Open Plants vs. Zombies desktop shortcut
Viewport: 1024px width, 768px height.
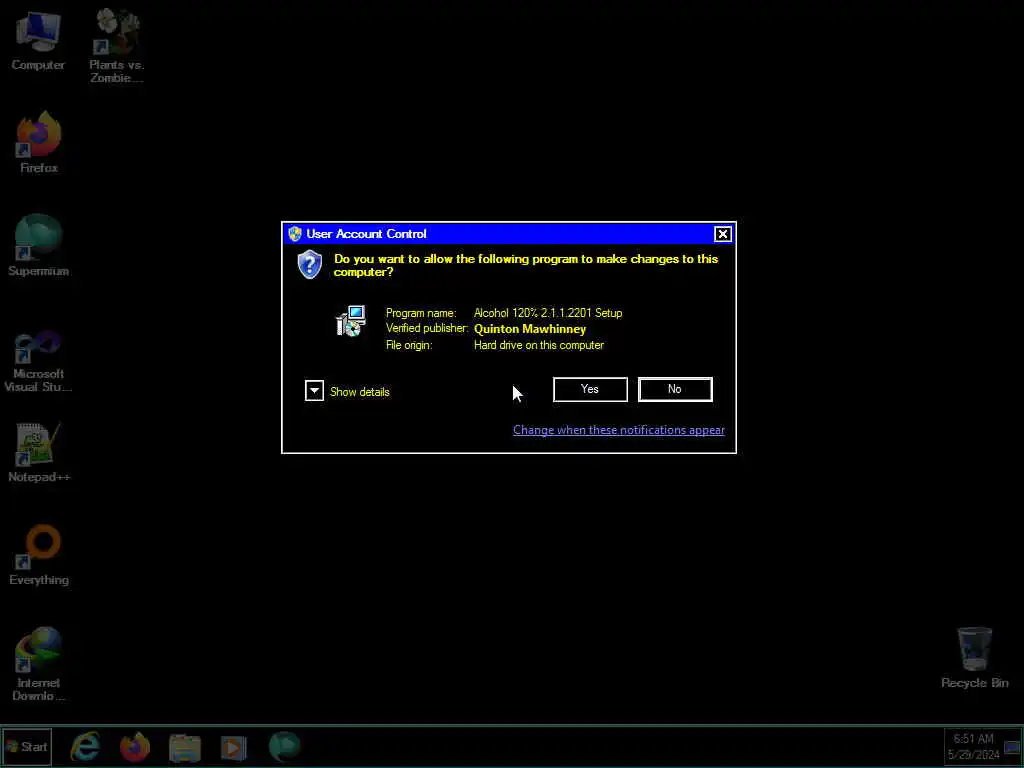117,46
